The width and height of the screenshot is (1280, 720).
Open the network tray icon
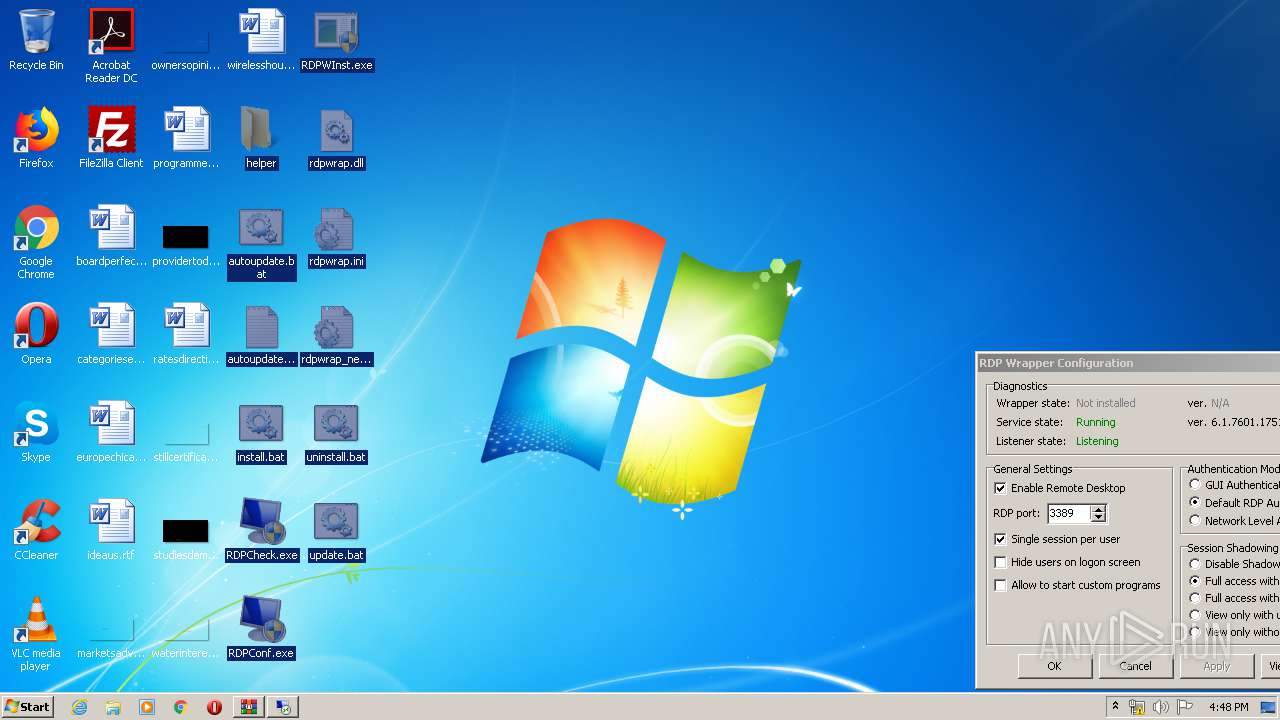1137,707
